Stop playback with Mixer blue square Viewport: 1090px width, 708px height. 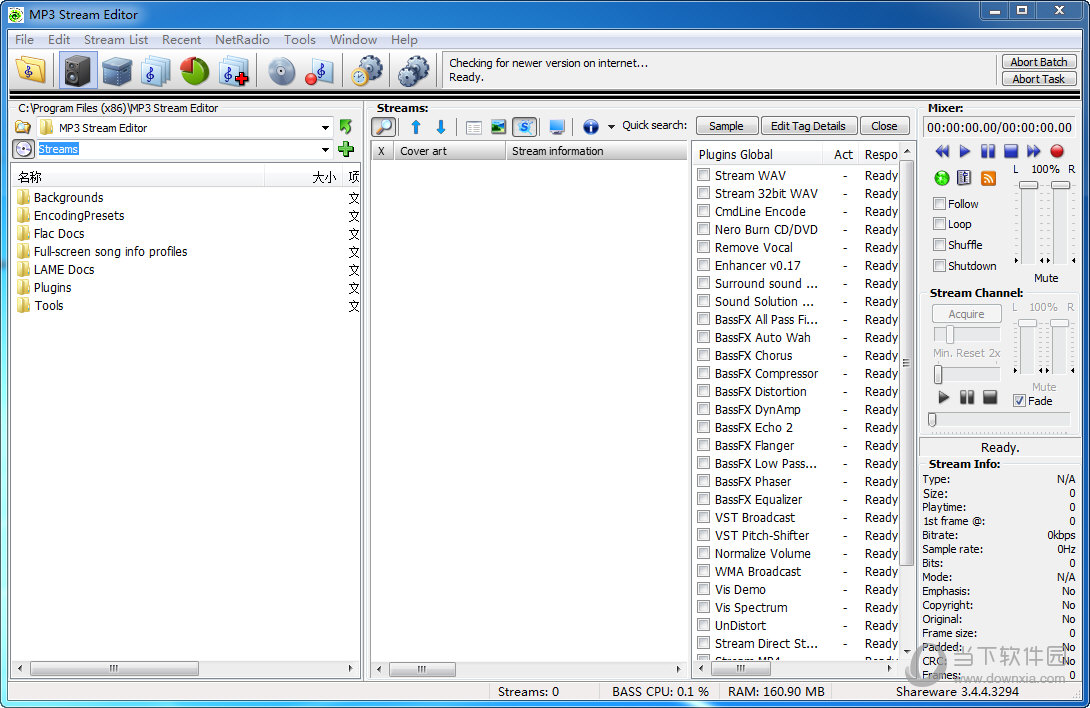1011,151
